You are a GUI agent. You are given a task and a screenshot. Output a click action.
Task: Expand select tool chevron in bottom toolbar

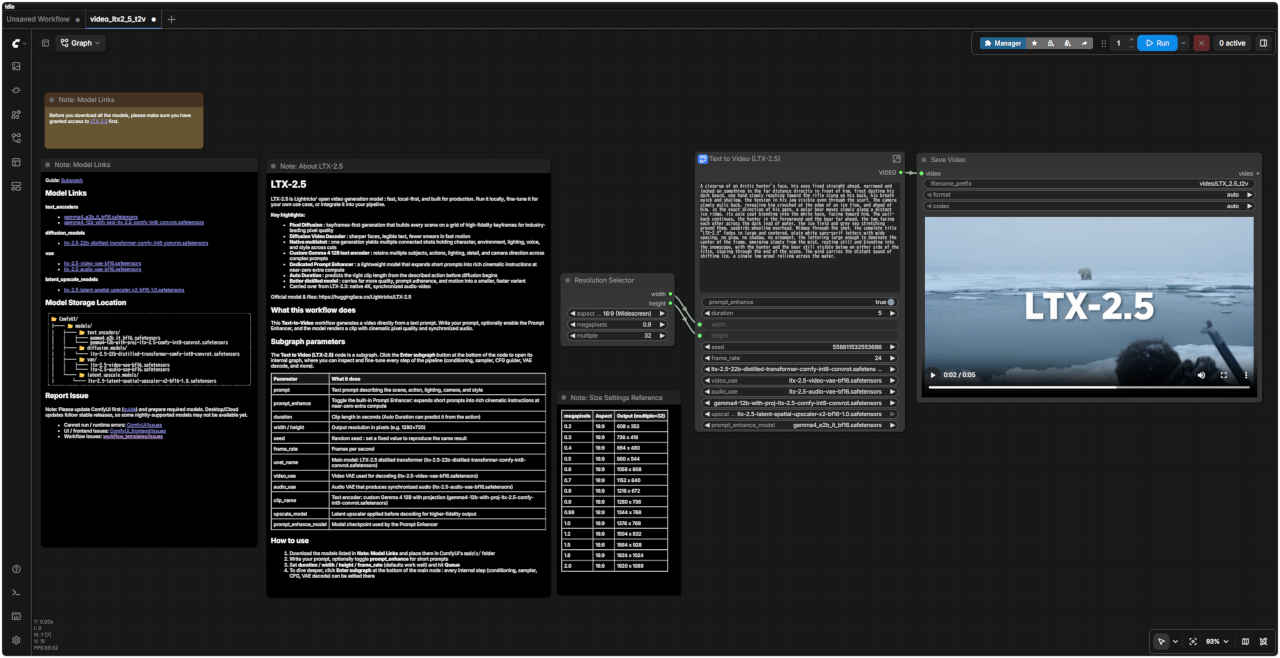[x=1175, y=641]
